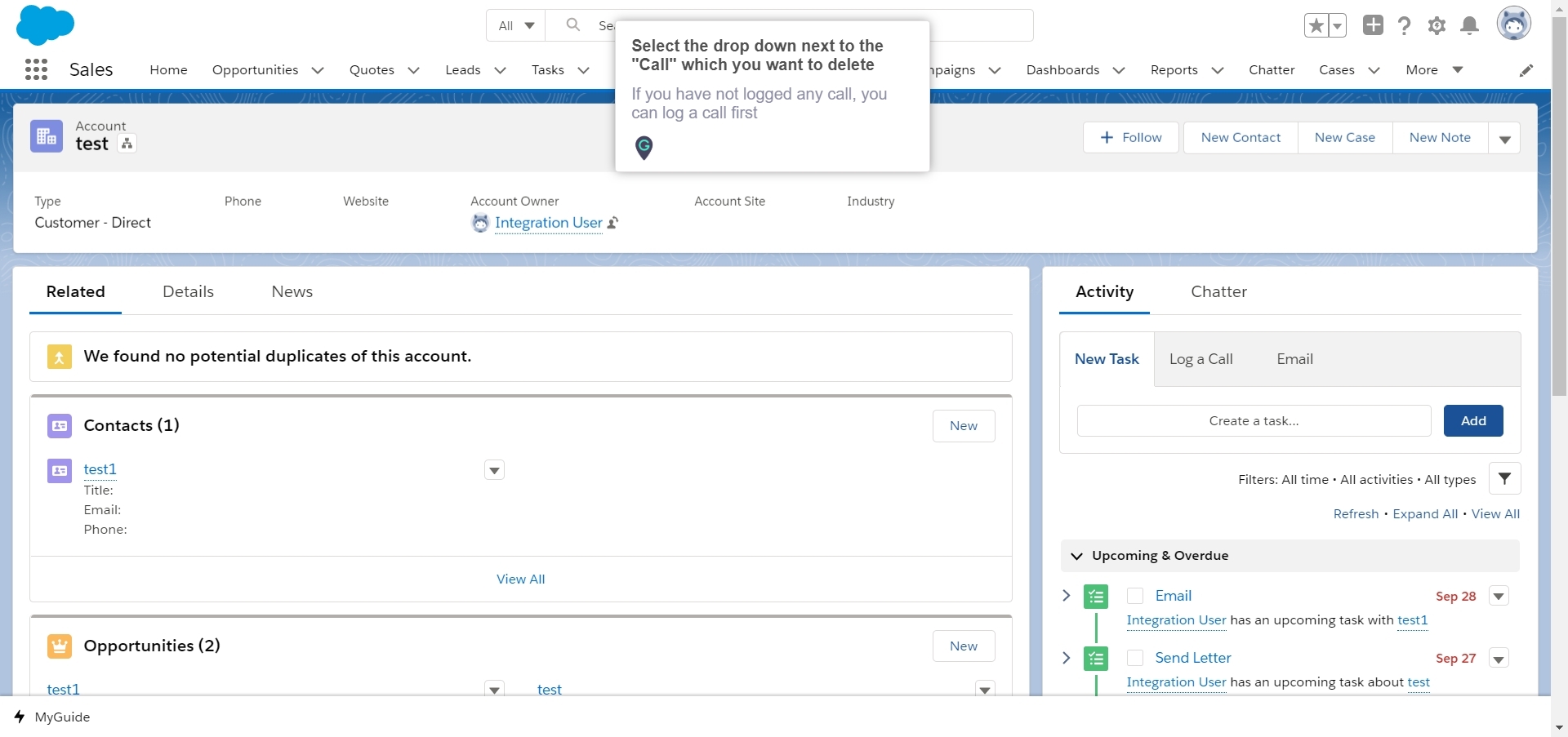Open the App Launcher grid icon
The height and width of the screenshot is (737, 1568).
[36, 69]
